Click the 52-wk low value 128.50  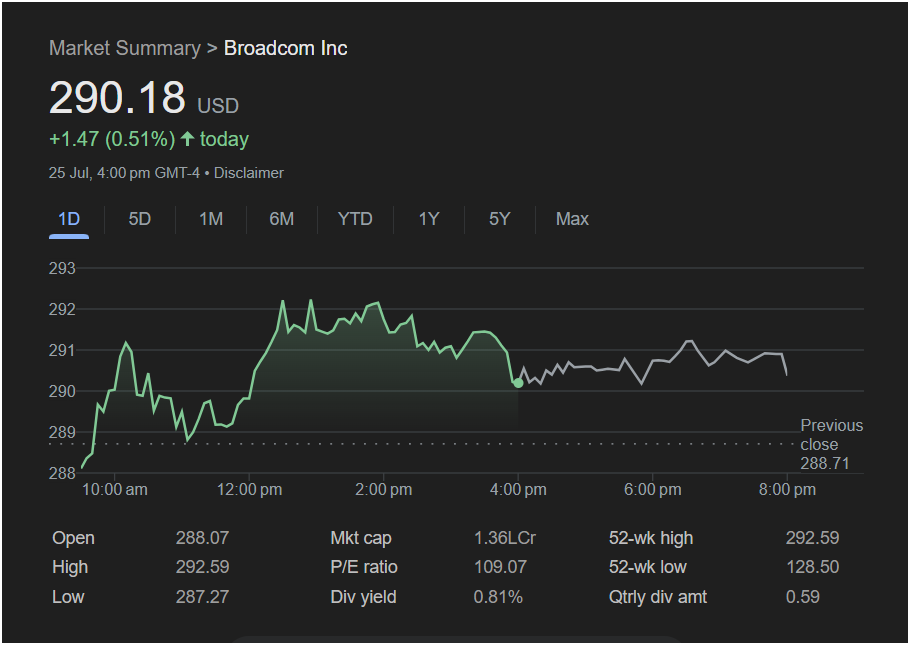[812, 567]
